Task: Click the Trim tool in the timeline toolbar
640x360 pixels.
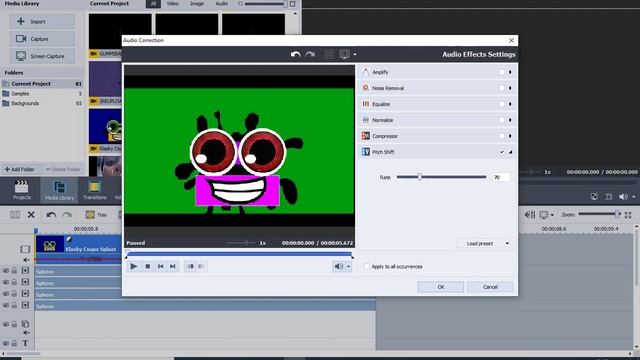Action: (96, 215)
